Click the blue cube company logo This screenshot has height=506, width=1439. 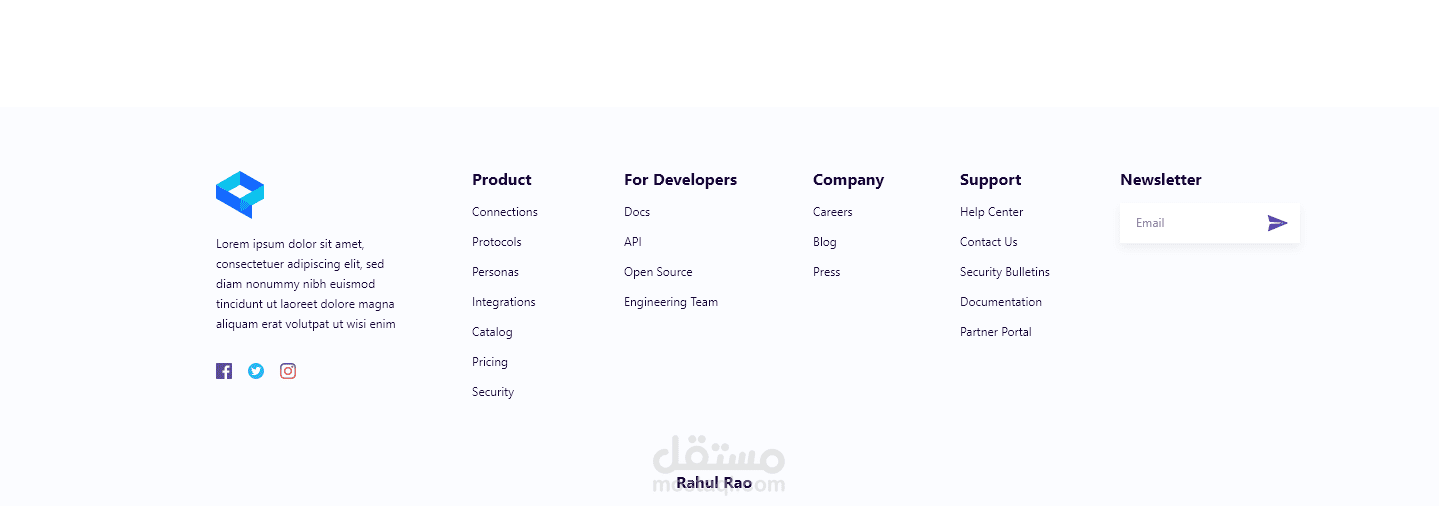click(x=240, y=194)
